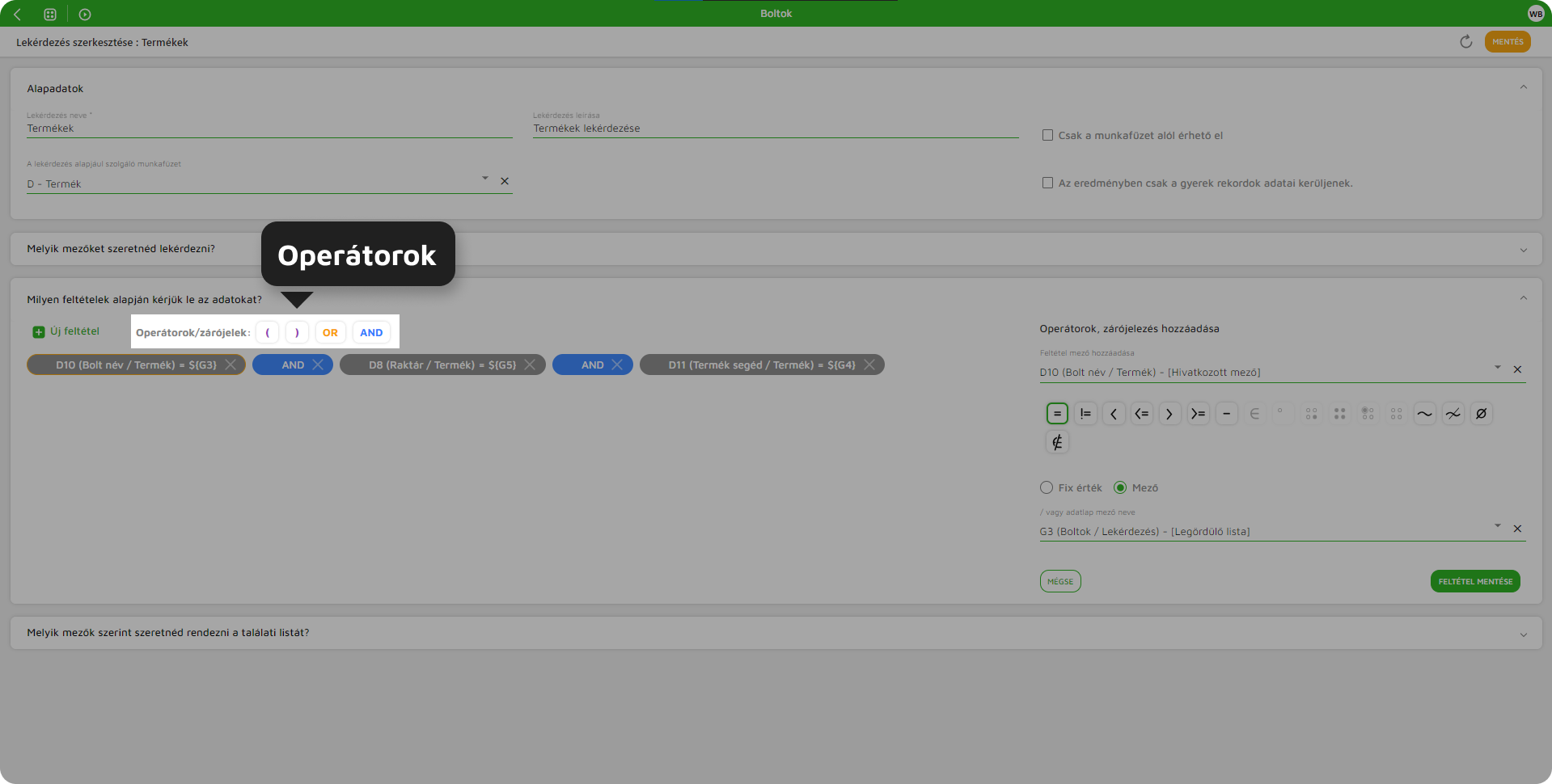Select the greater-than-or-equal operator
Viewport: 1552px width, 784px height.
[x=1198, y=414]
